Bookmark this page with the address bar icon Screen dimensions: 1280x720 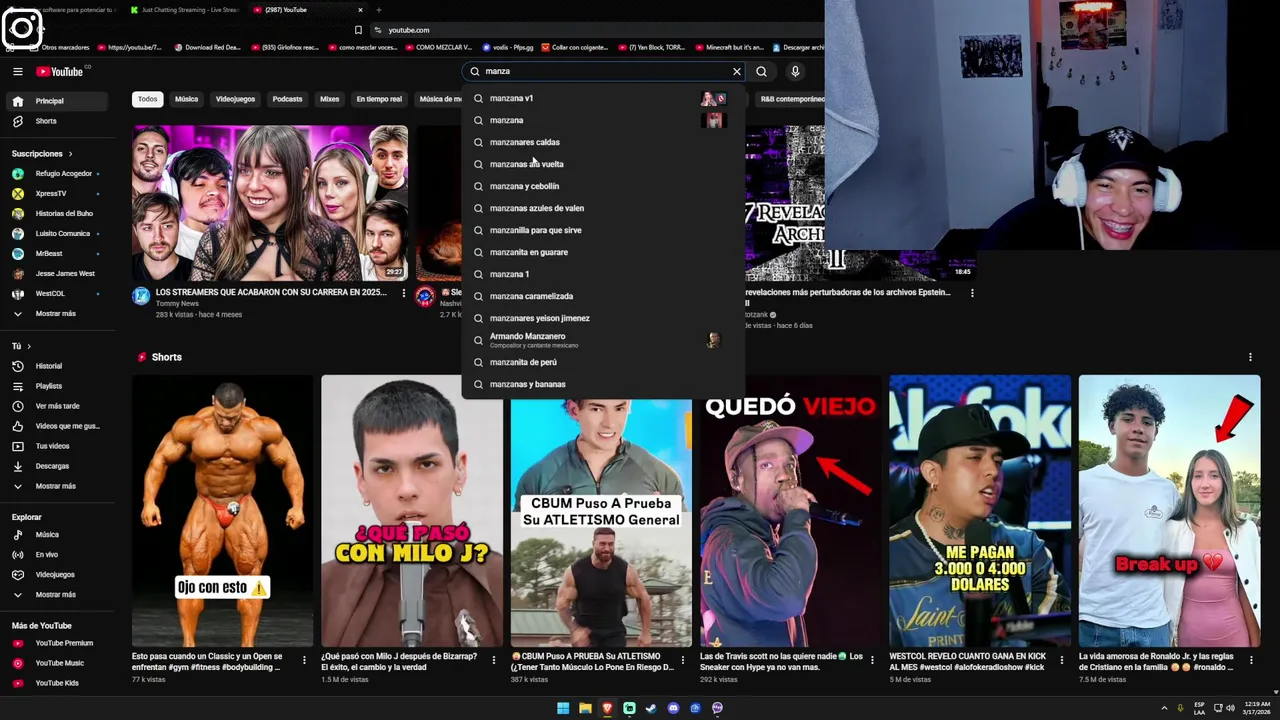click(x=358, y=30)
